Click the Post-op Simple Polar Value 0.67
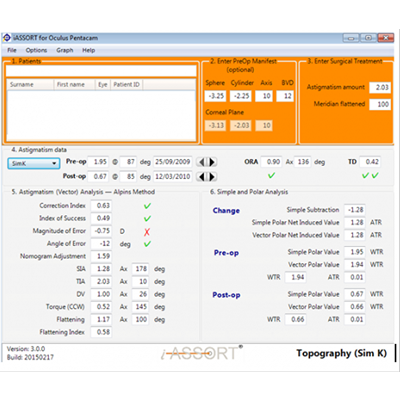 pyautogui.click(x=355, y=294)
